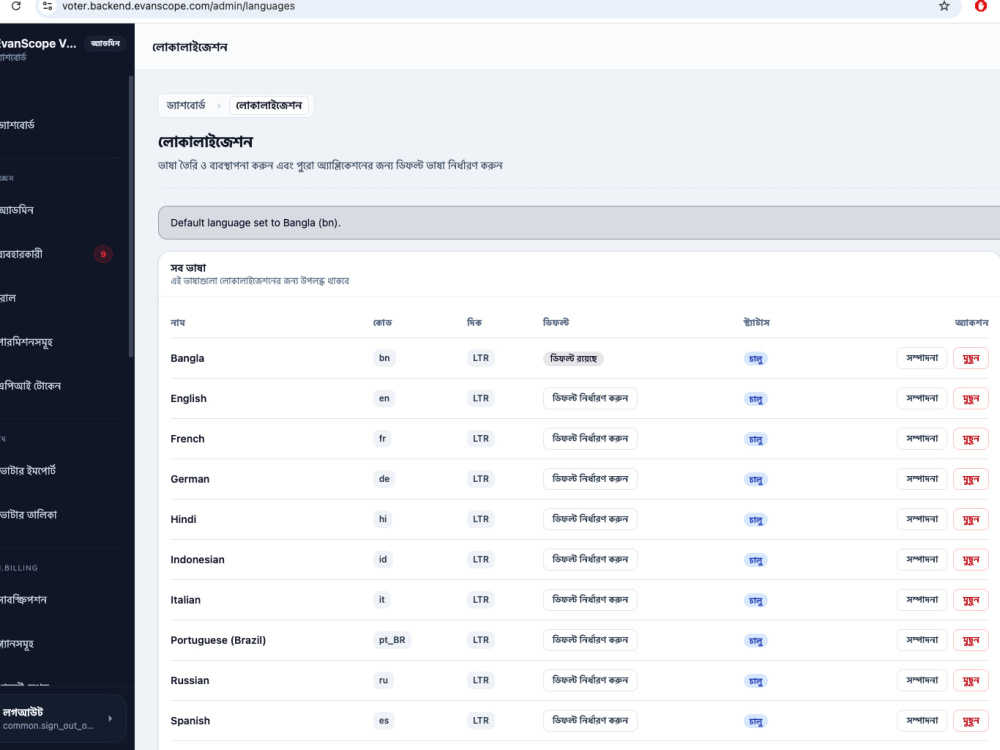Click the Default language set to Bangla notice
The height and width of the screenshot is (750, 1000).
tap(579, 223)
